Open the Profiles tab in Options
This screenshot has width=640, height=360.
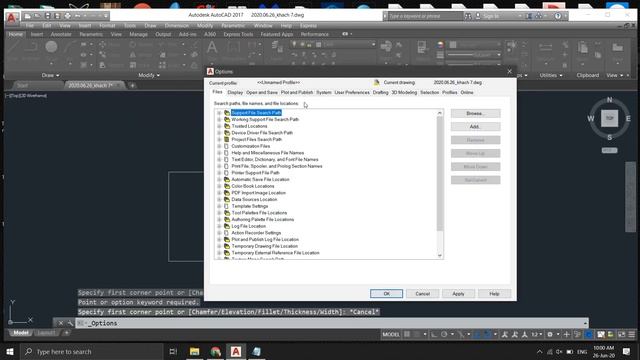point(449,93)
